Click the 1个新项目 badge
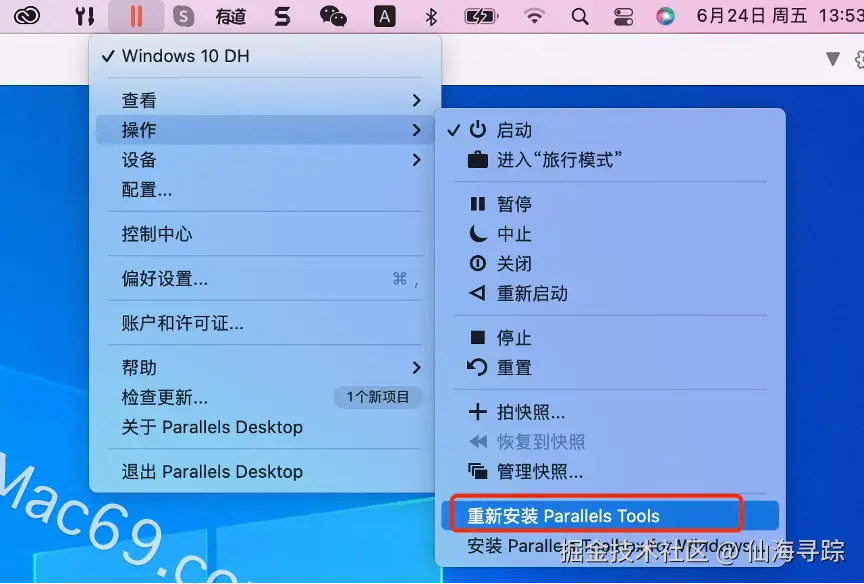The height and width of the screenshot is (584, 864). coord(378,397)
